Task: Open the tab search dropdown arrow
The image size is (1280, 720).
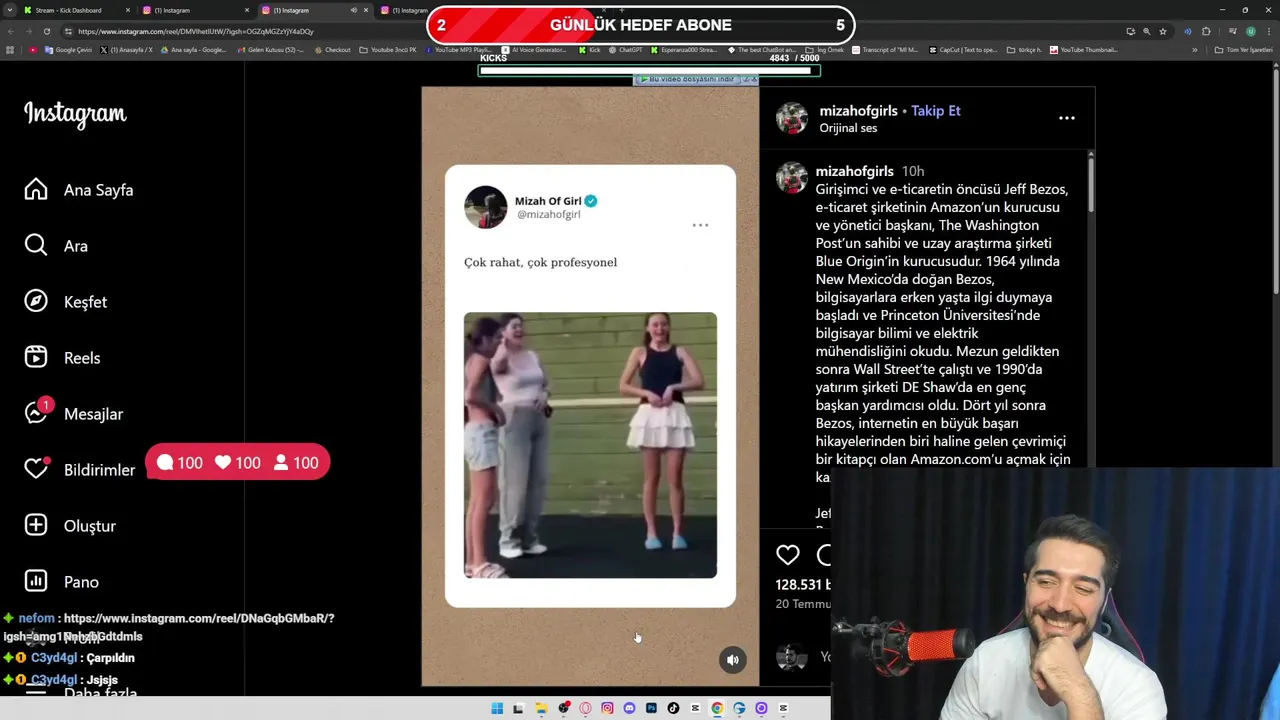Action: (x=10, y=10)
